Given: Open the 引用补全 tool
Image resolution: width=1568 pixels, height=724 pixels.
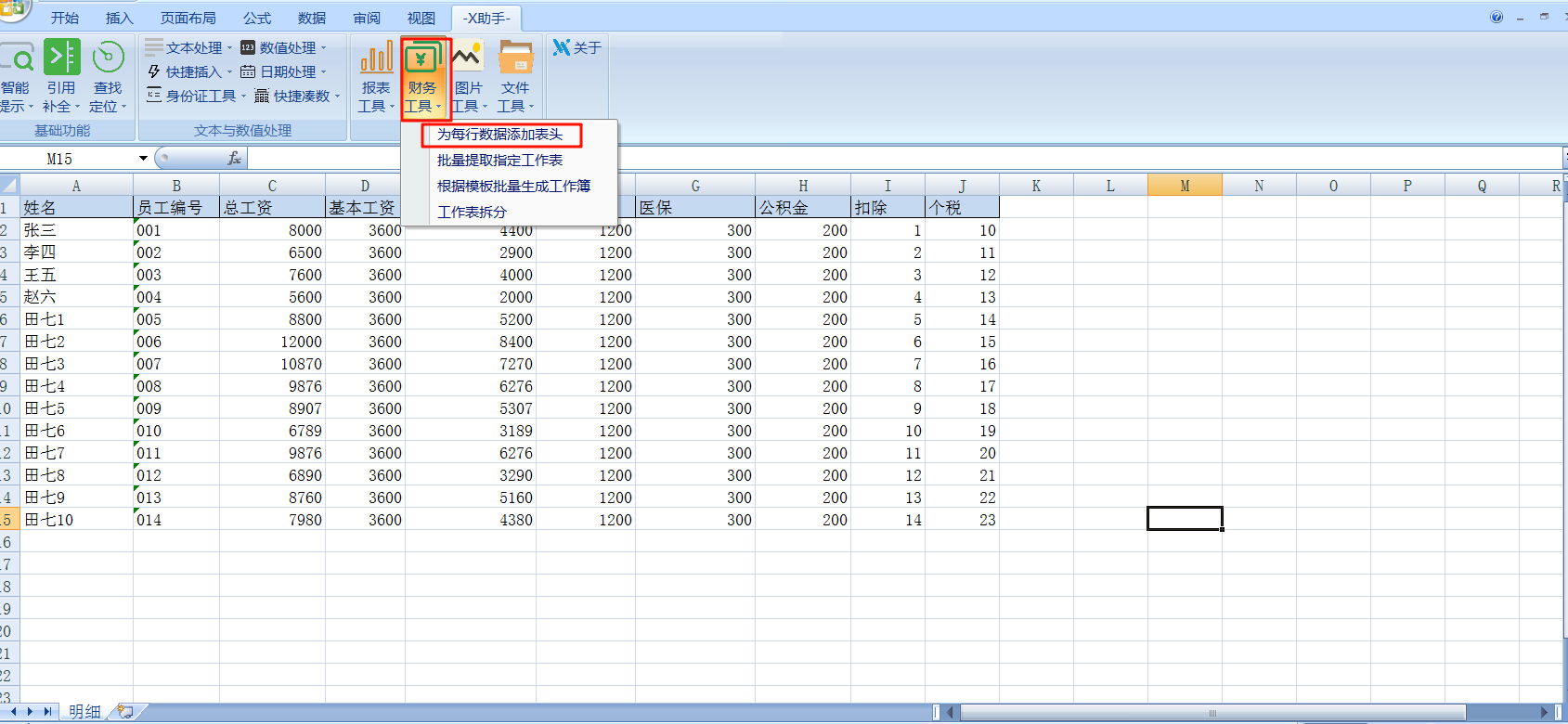Looking at the screenshot, I should [x=61, y=78].
